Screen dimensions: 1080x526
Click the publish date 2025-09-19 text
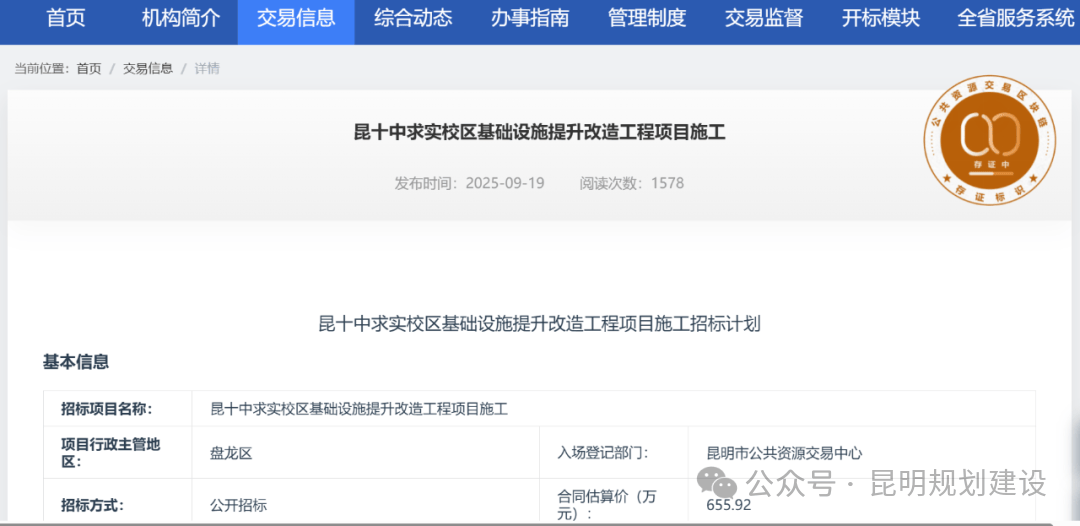[x=505, y=183]
